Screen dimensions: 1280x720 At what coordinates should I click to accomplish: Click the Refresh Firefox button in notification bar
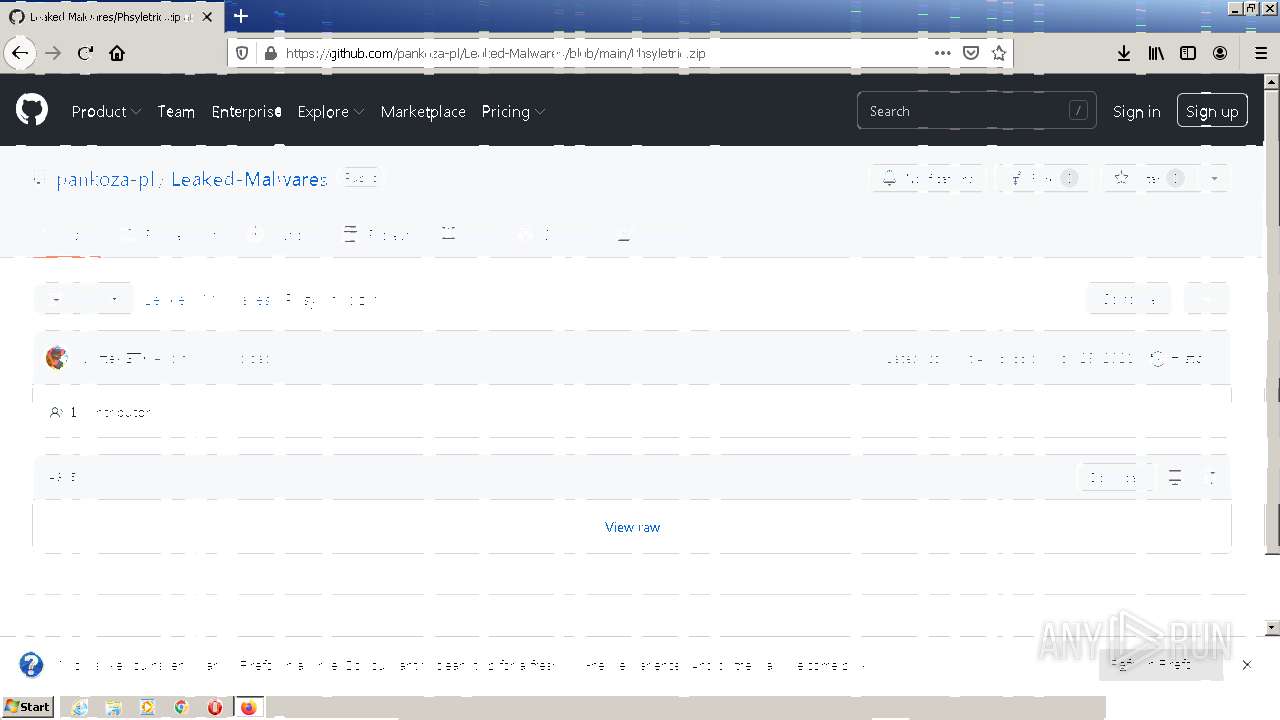click(x=1161, y=664)
